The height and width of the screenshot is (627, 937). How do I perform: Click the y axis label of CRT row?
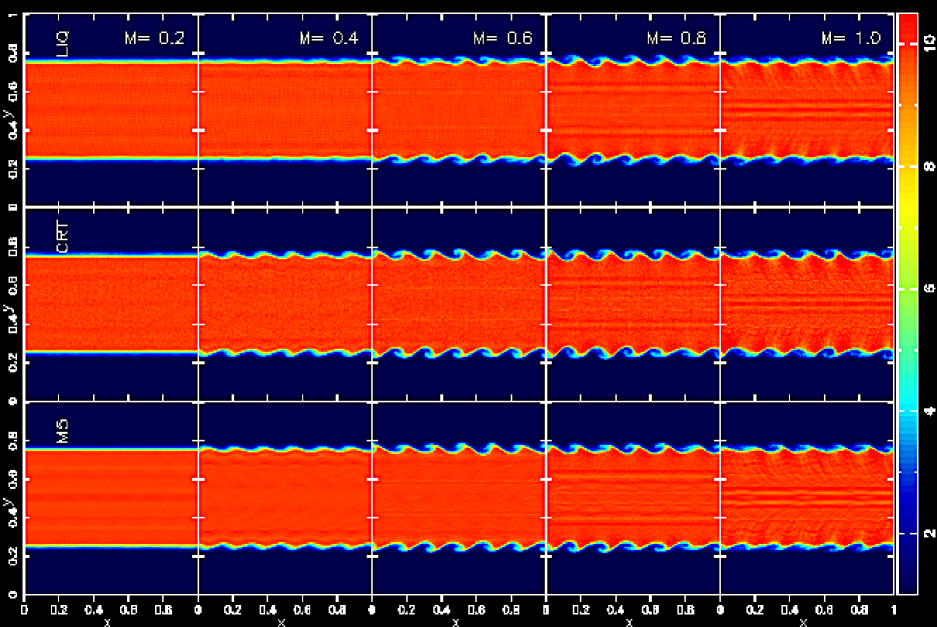point(7,308)
